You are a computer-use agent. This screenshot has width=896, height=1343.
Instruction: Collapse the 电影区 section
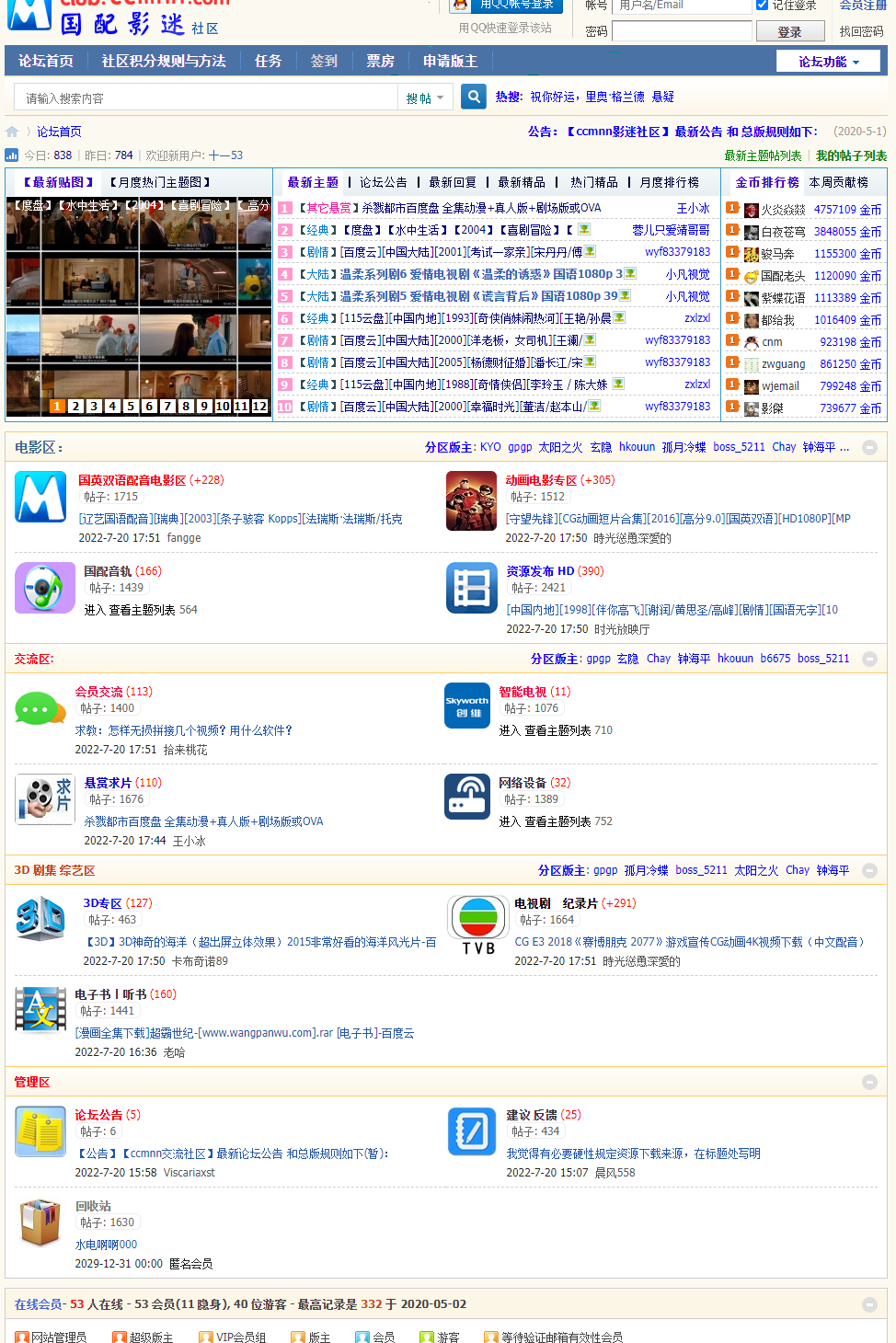click(869, 448)
